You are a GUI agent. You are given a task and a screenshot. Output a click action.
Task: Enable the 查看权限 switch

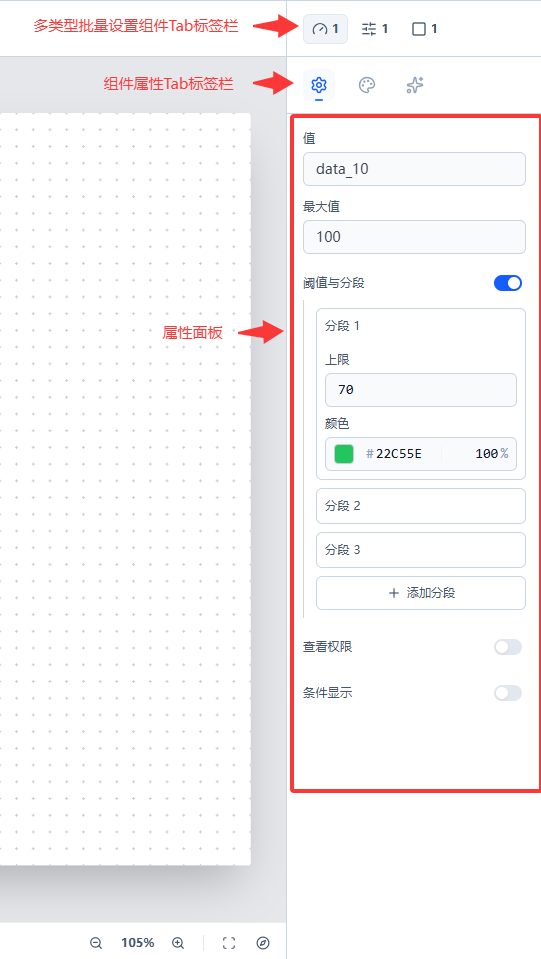[508, 647]
